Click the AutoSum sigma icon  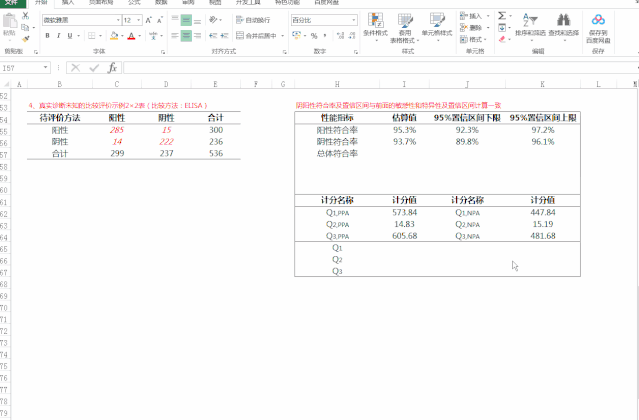click(501, 16)
